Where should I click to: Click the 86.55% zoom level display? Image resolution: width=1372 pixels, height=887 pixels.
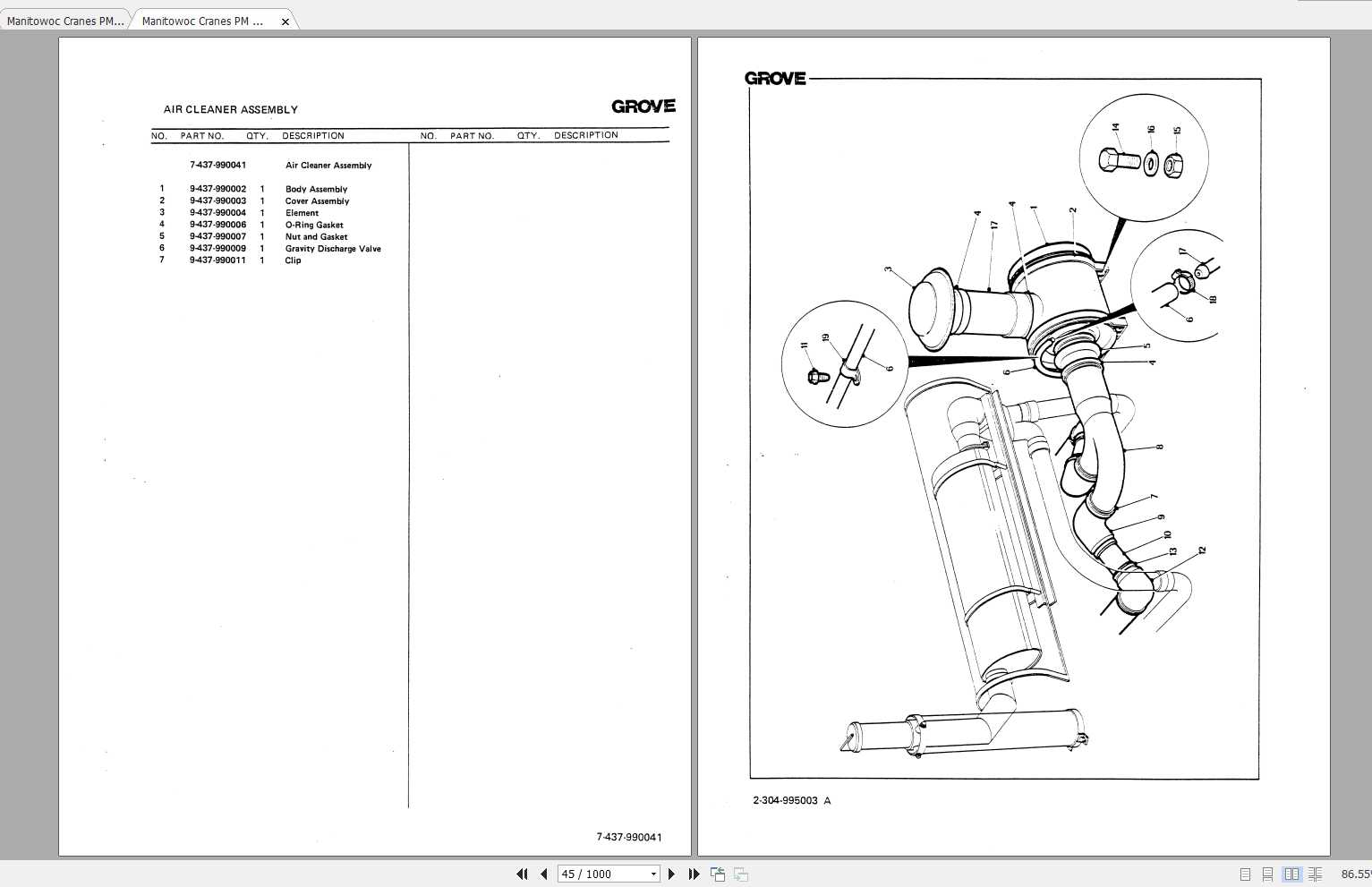pos(1357,874)
